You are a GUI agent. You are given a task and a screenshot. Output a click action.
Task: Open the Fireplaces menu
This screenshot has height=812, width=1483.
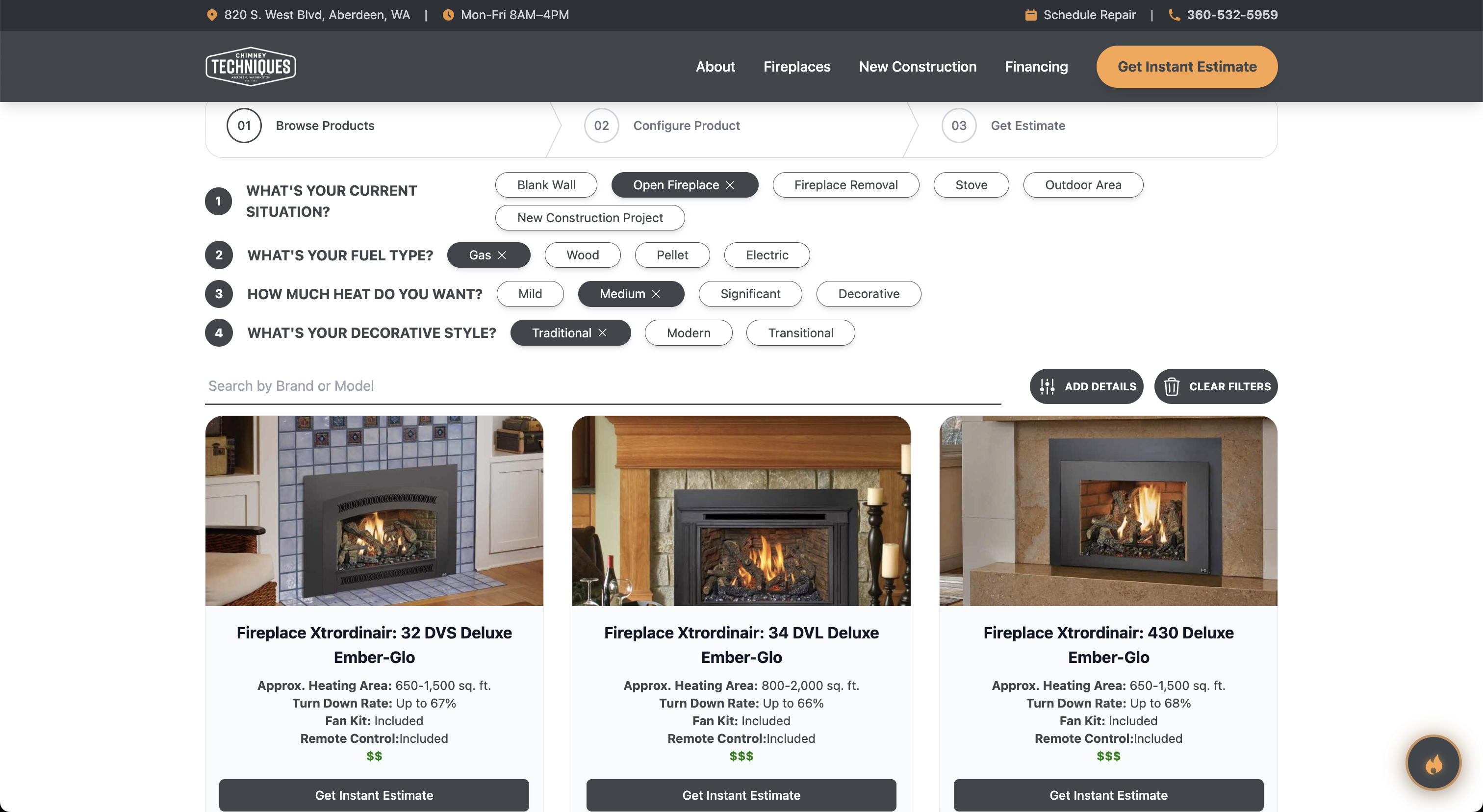click(x=797, y=66)
